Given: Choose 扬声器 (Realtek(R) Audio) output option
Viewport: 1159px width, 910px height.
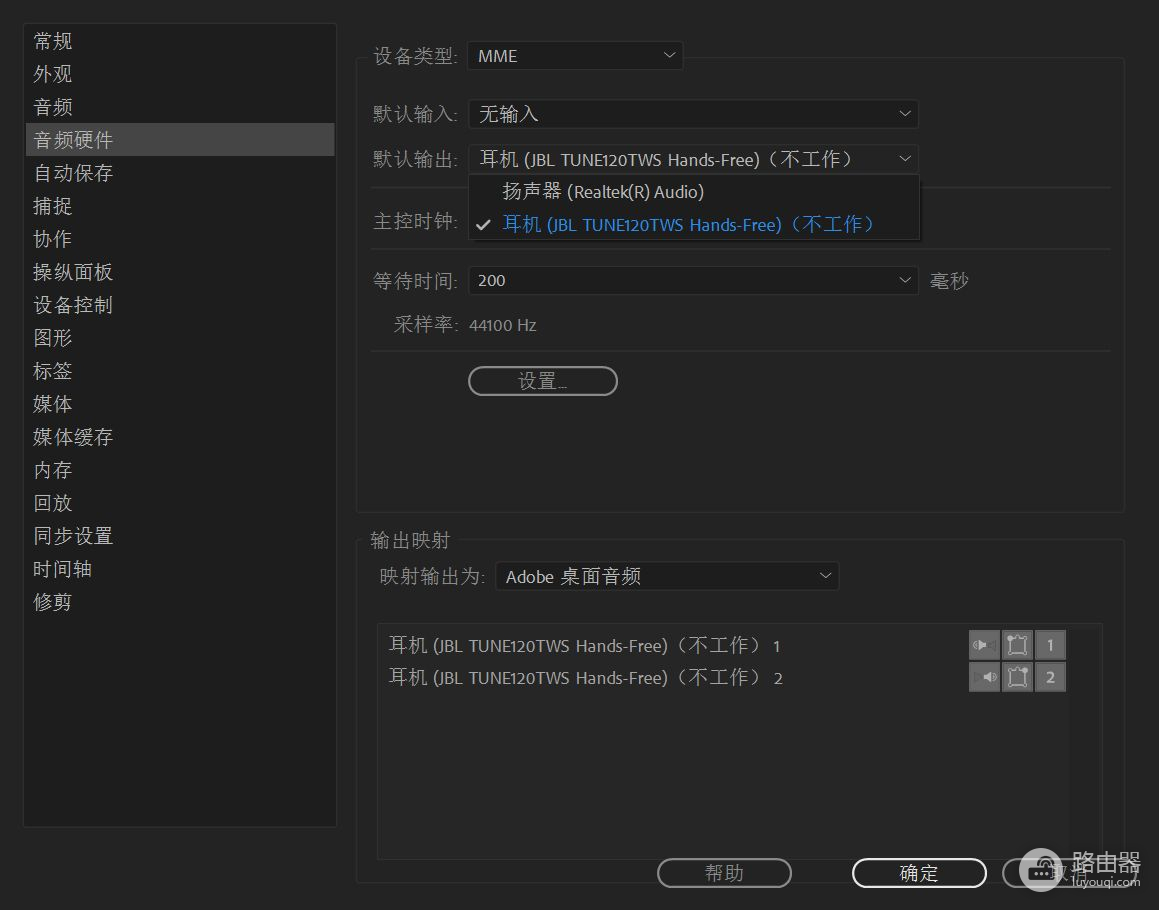Looking at the screenshot, I should pyautogui.click(x=693, y=191).
